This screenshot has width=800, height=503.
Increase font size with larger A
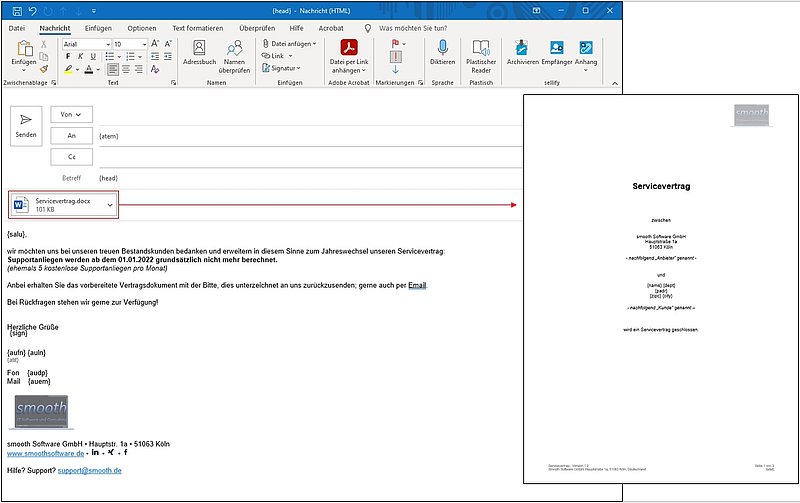155,44
